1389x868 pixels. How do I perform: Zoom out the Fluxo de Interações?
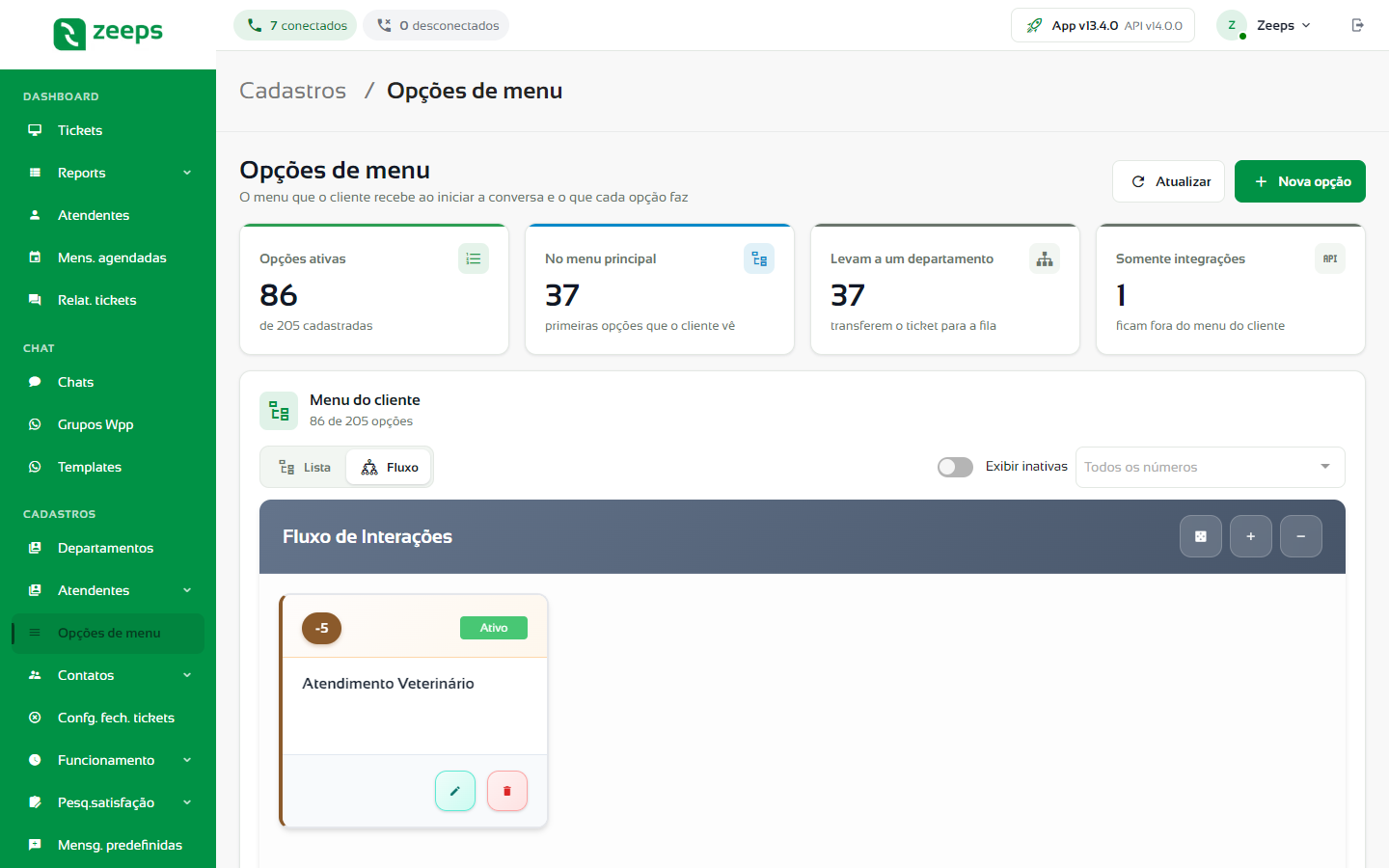[1301, 536]
